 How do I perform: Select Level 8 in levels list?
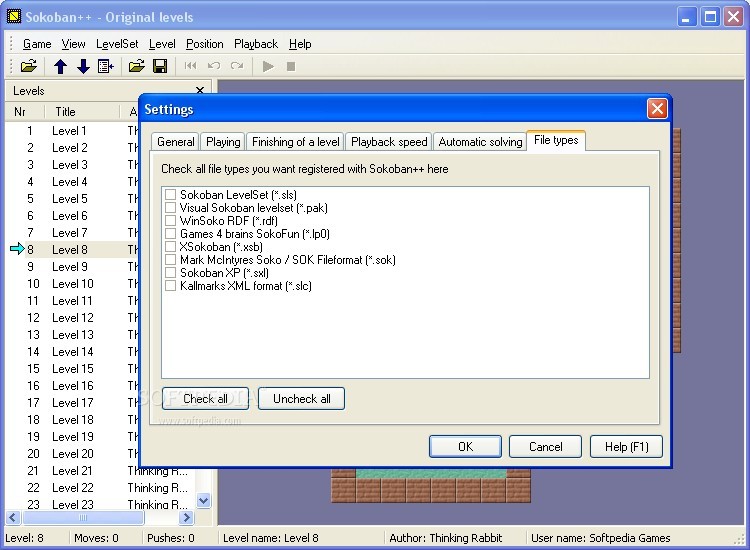[x=69, y=249]
